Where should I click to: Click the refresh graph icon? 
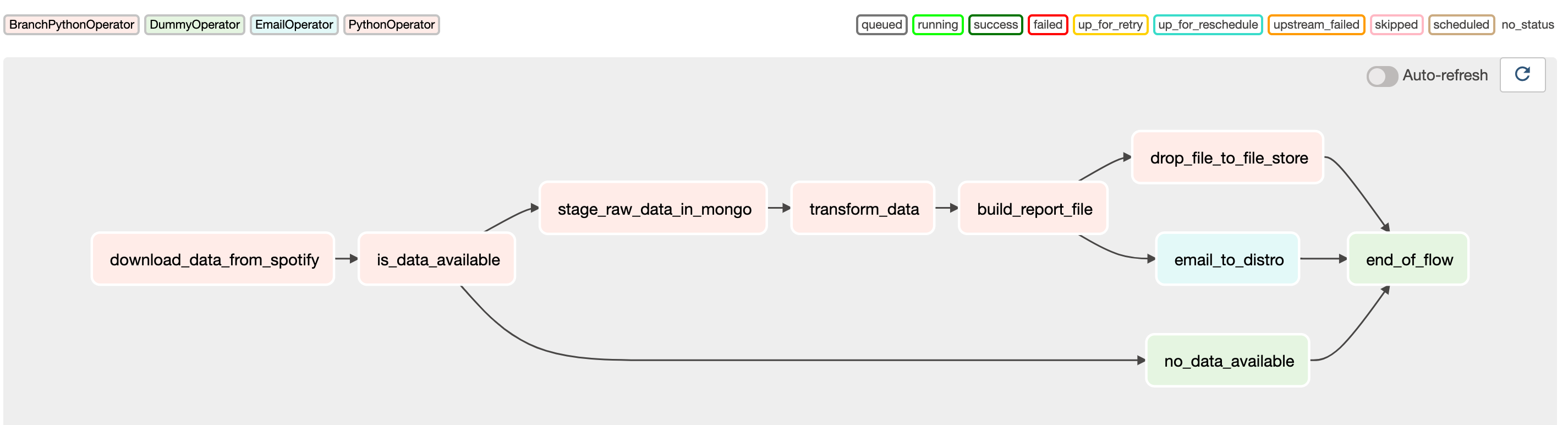pyautogui.click(x=1523, y=74)
